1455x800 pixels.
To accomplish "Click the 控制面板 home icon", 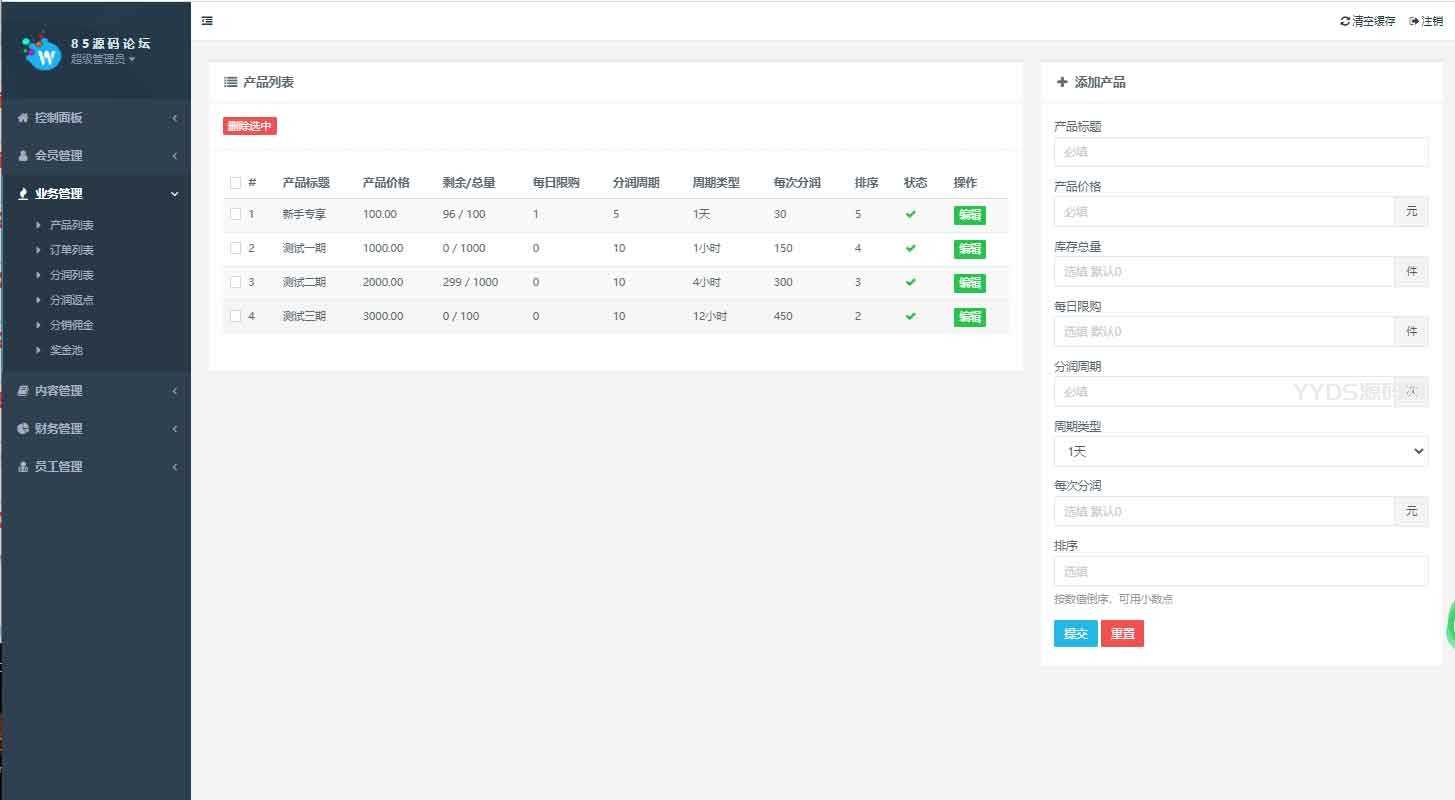I will click(23, 117).
